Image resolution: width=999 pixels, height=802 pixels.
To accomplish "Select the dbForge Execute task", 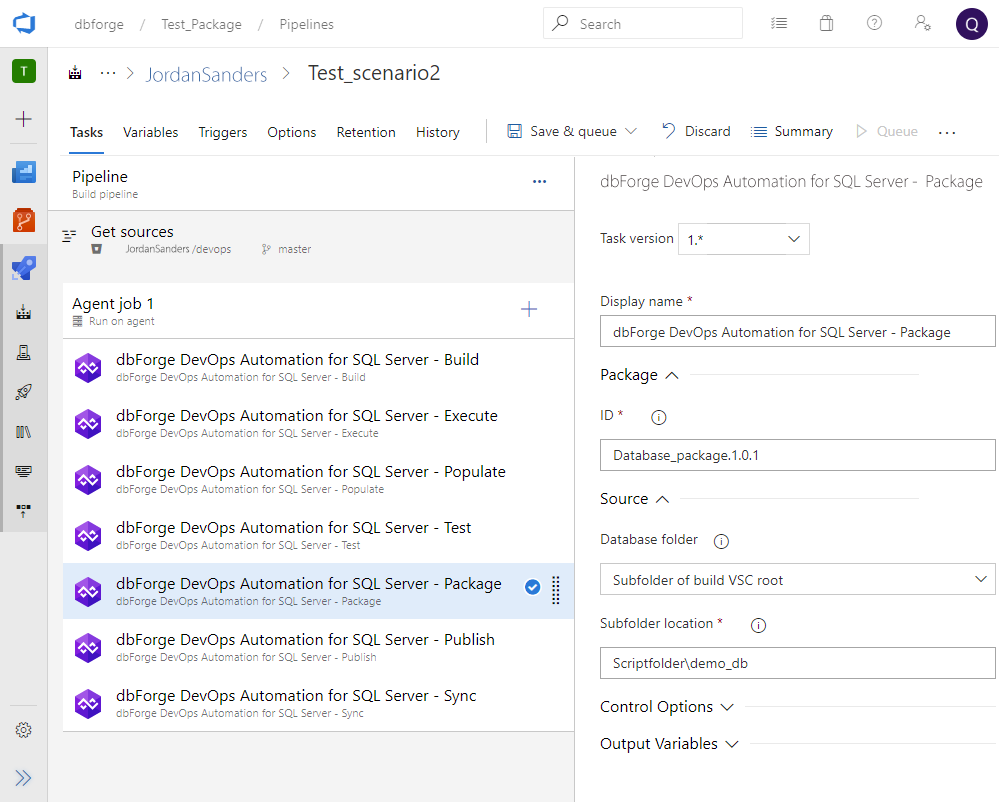I will (318, 423).
